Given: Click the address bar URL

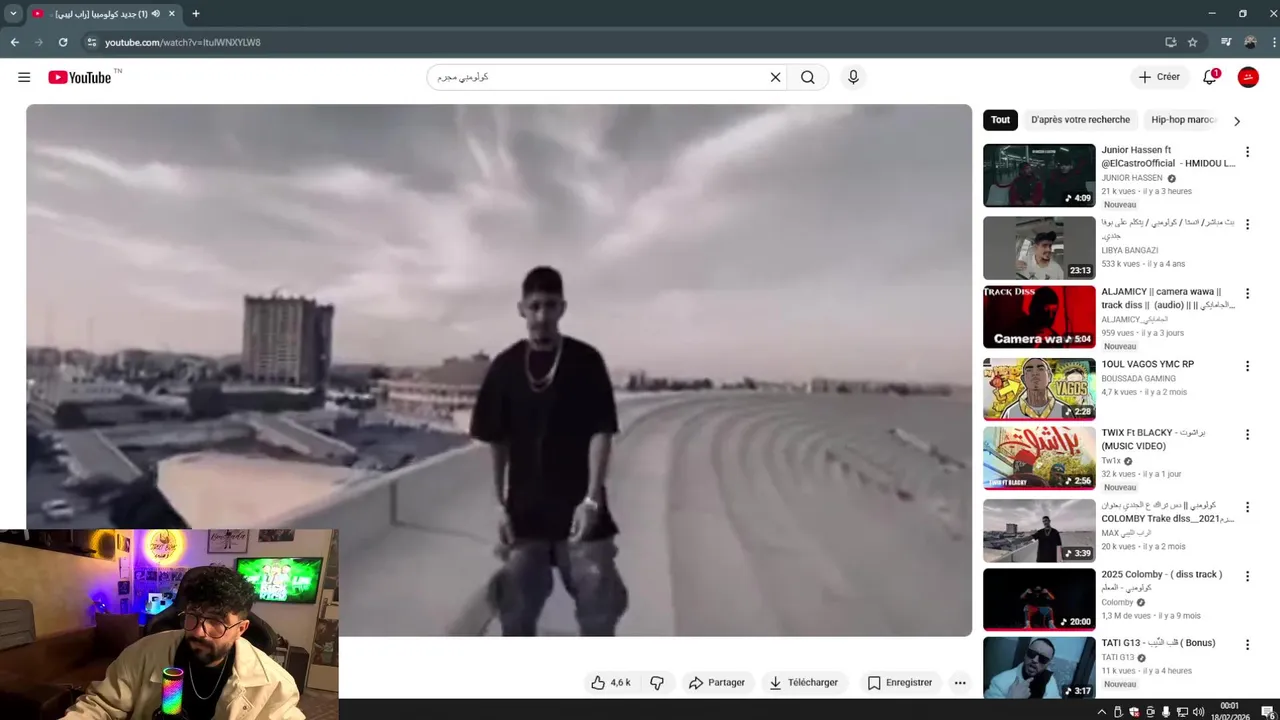Looking at the screenshot, I should pyautogui.click(x=183, y=42).
